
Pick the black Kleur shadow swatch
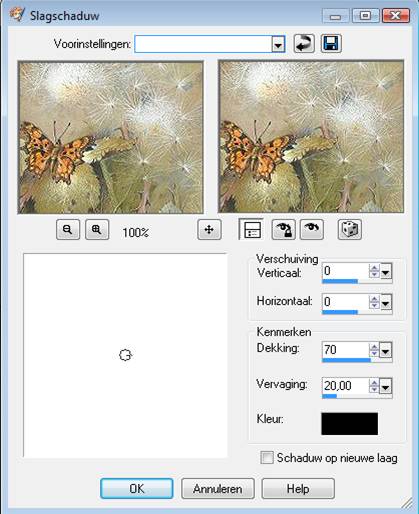point(349,424)
